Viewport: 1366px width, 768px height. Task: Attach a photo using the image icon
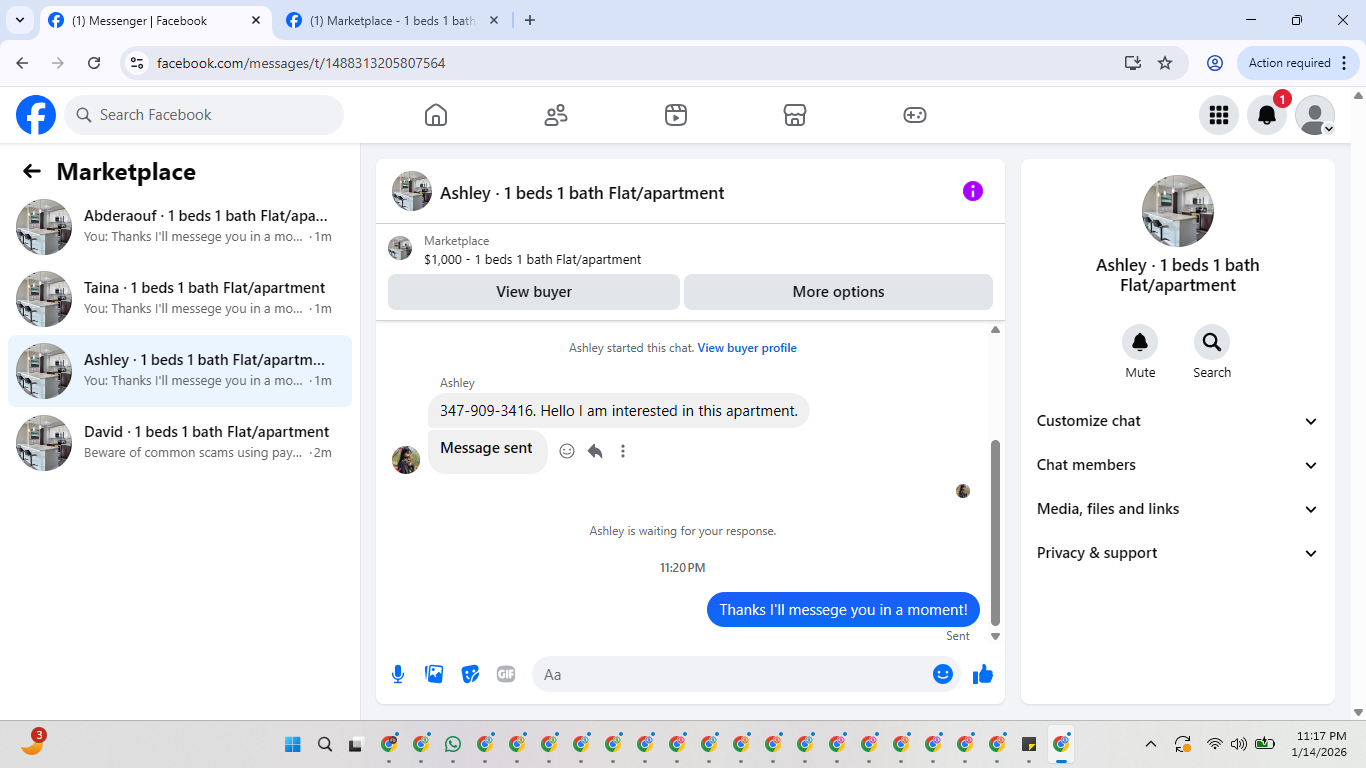(x=434, y=674)
